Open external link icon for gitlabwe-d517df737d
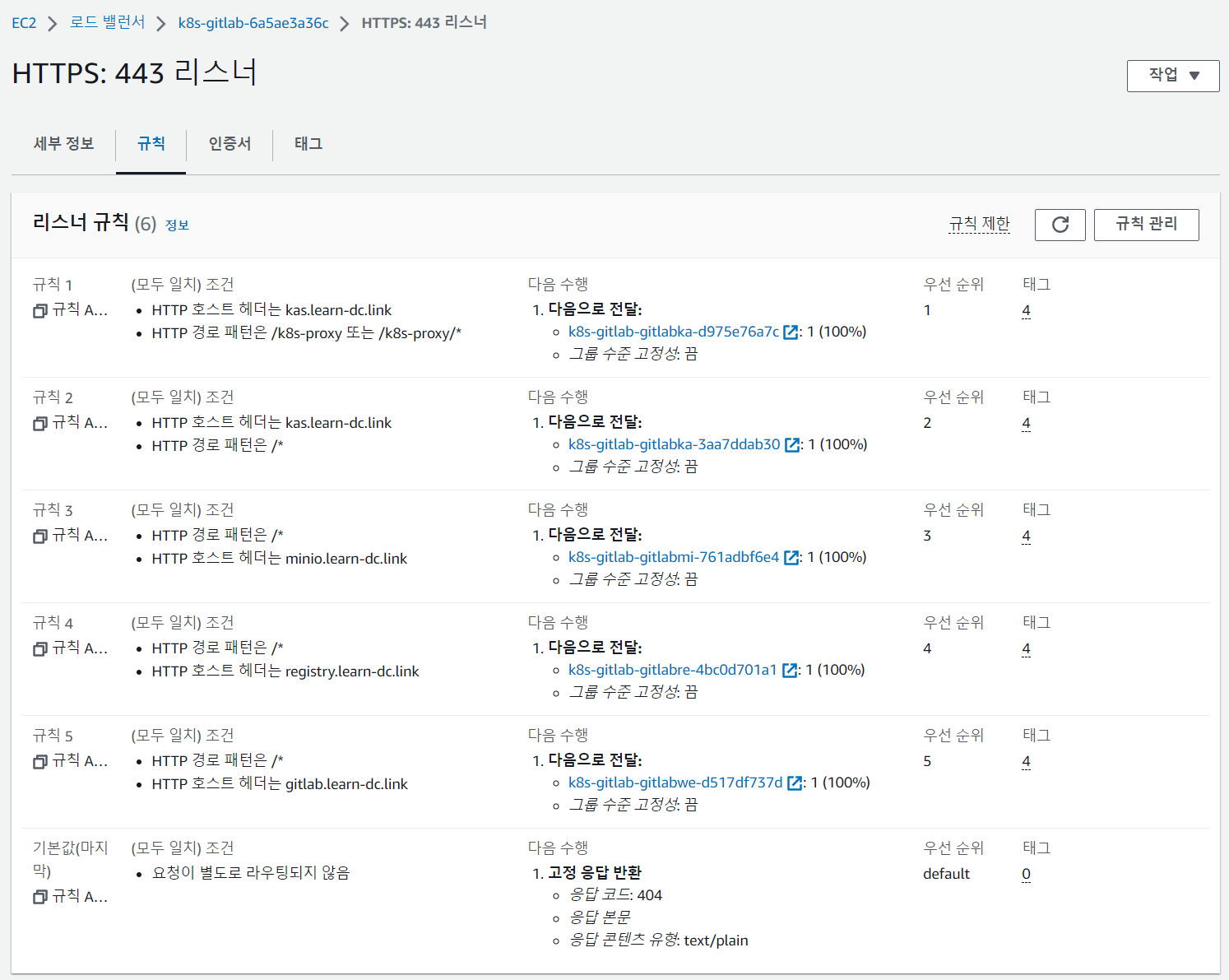Screen dimensions: 1229x980 [x=795, y=783]
